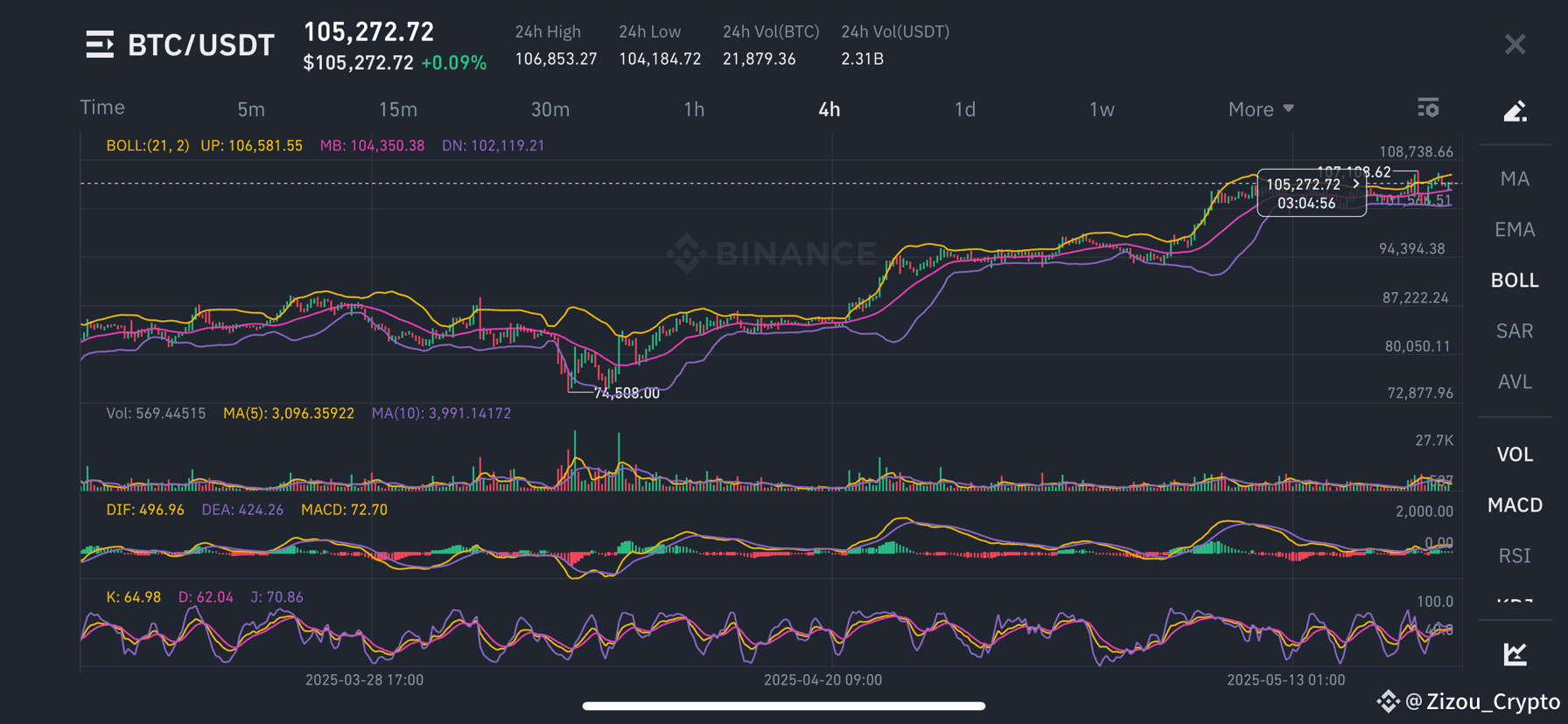Tap the 24h Low value 104,184.72

tap(660, 59)
